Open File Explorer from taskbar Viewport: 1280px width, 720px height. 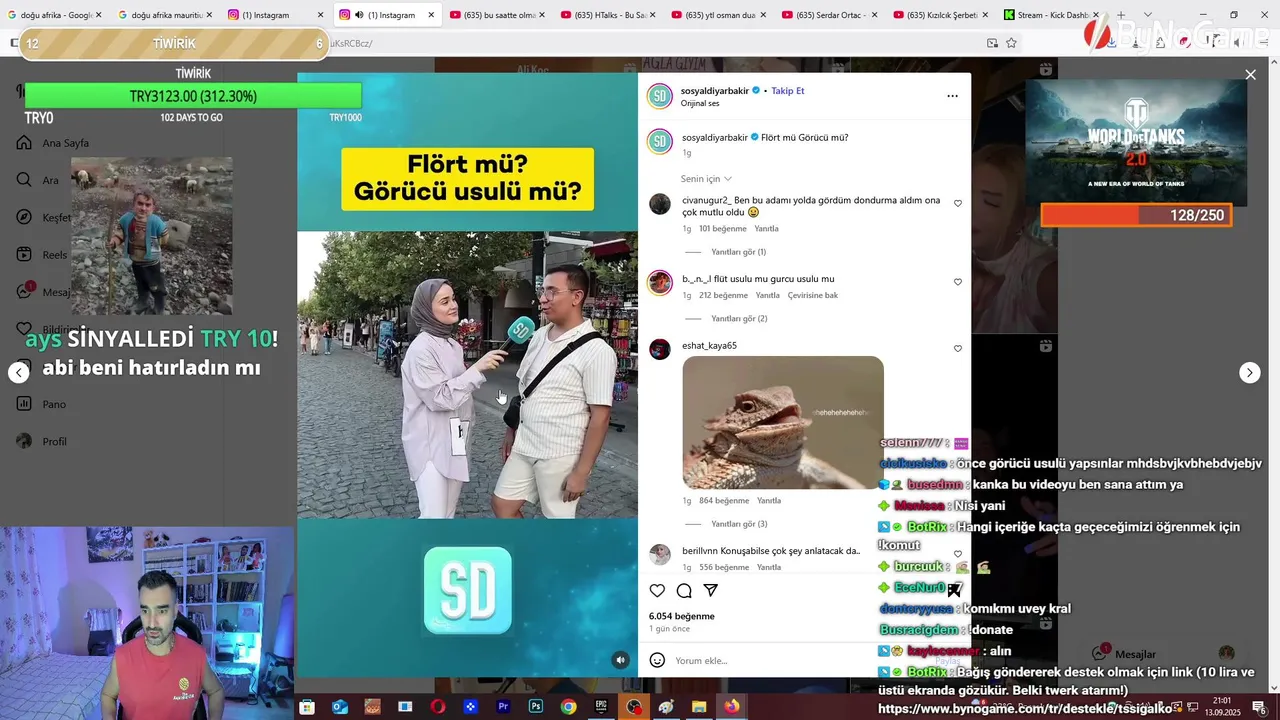[699, 707]
